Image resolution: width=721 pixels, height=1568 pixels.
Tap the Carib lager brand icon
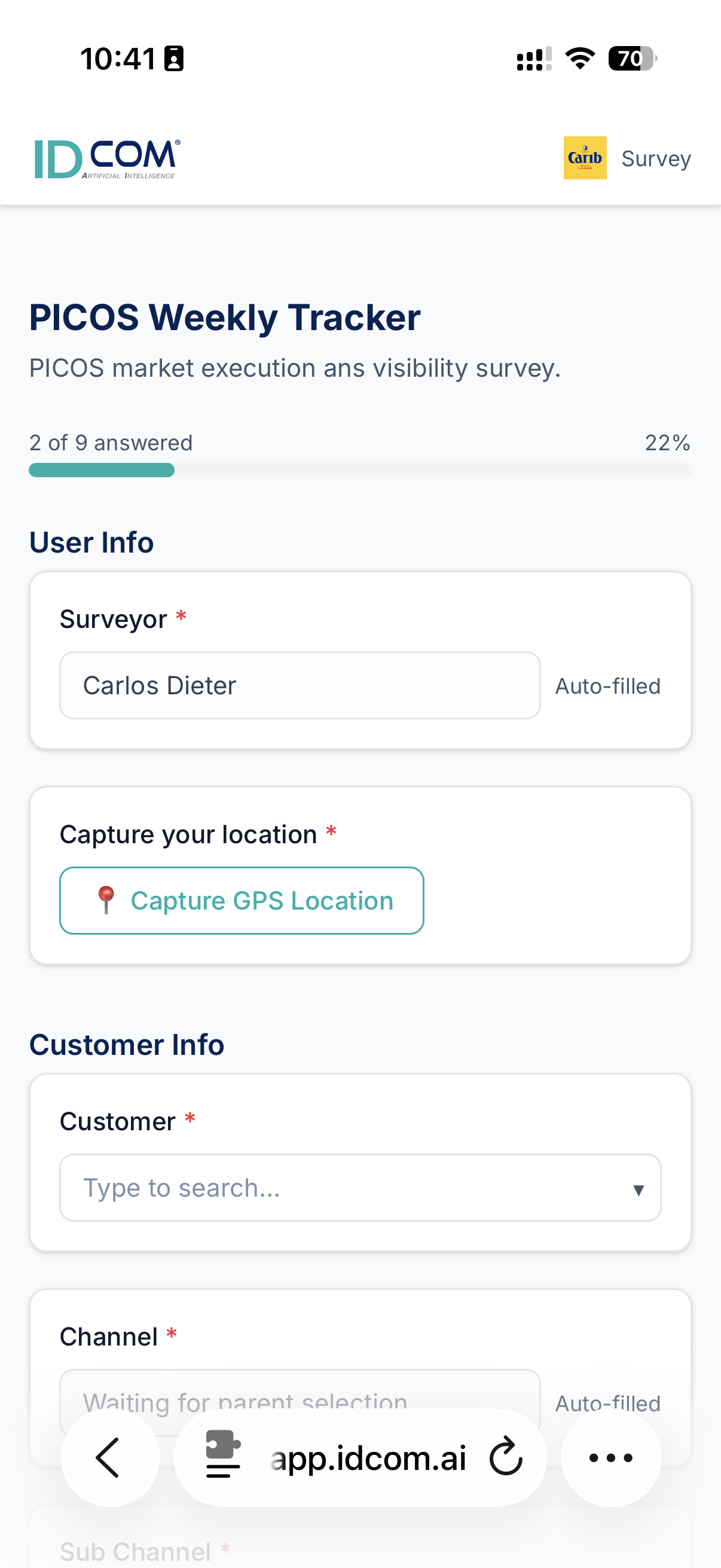coord(585,158)
